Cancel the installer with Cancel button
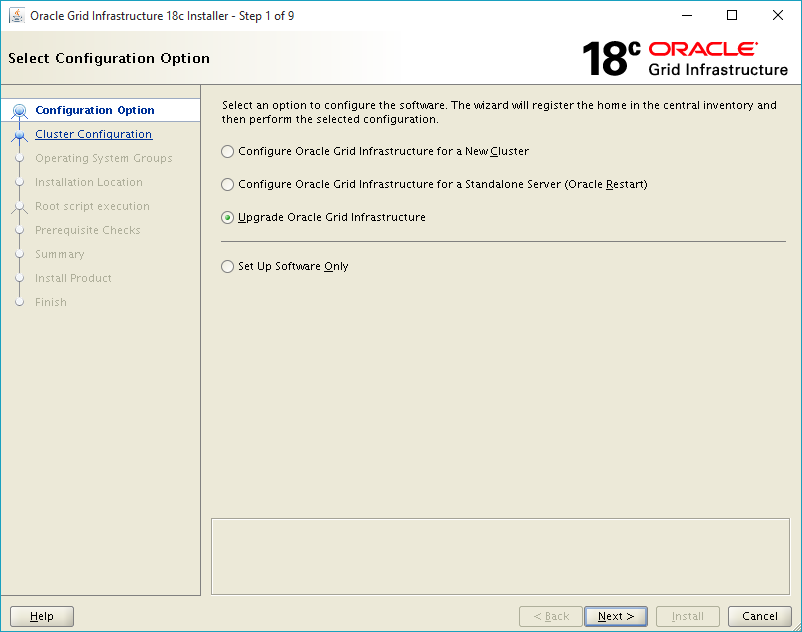The width and height of the screenshot is (802, 632). [760, 616]
